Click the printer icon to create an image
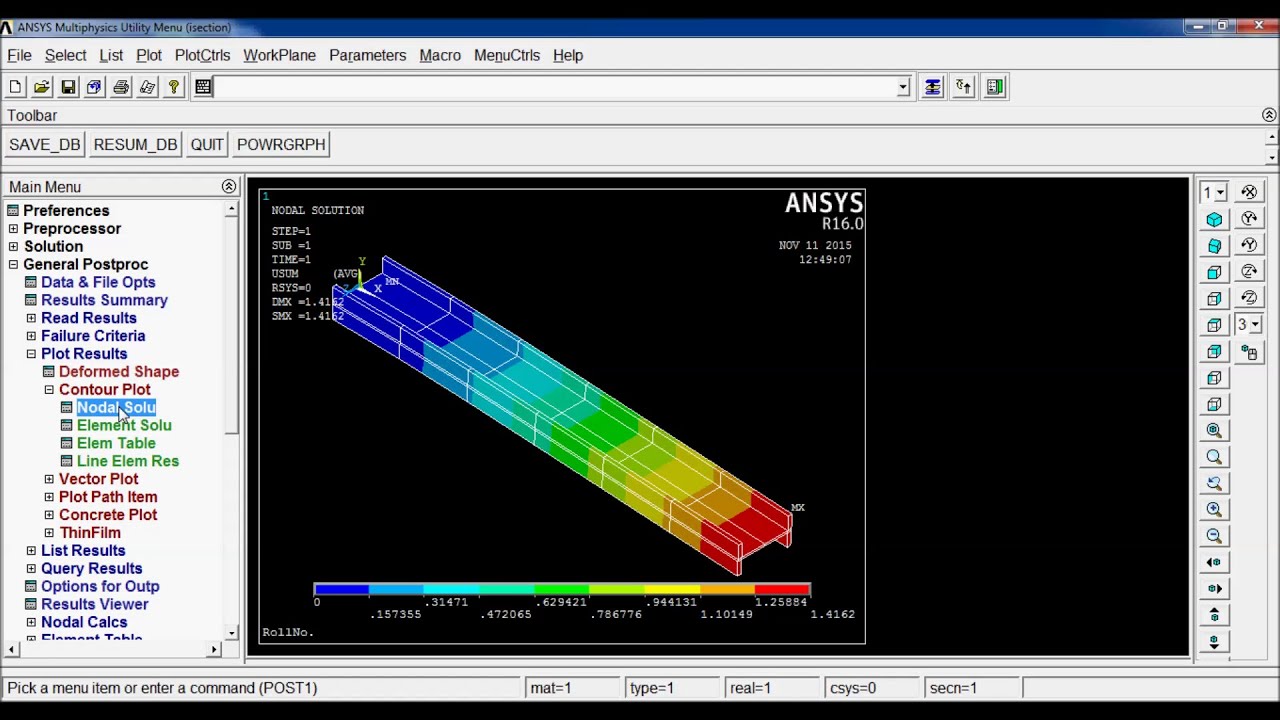The image size is (1280, 720). click(121, 87)
